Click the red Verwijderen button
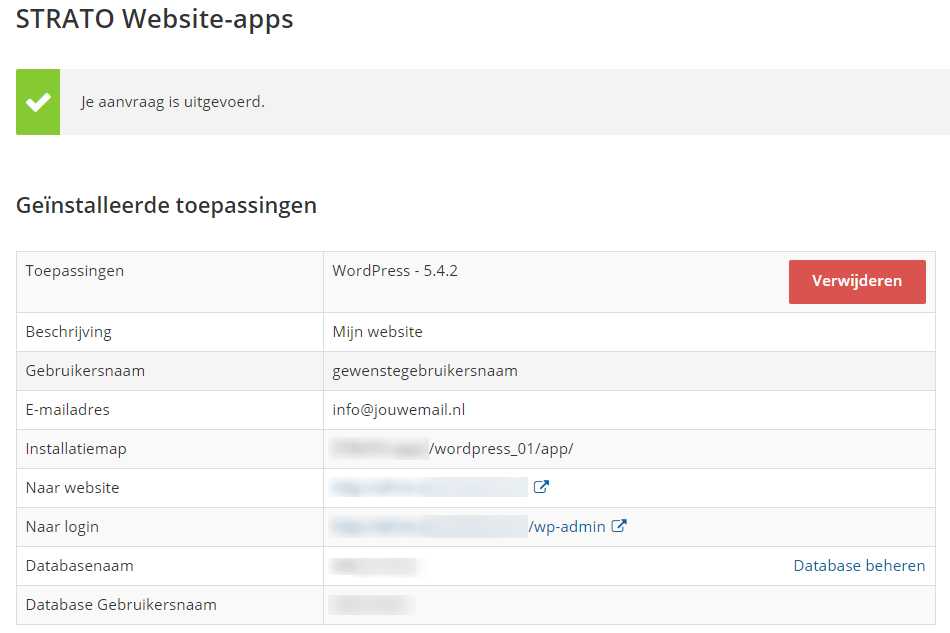 coord(857,281)
